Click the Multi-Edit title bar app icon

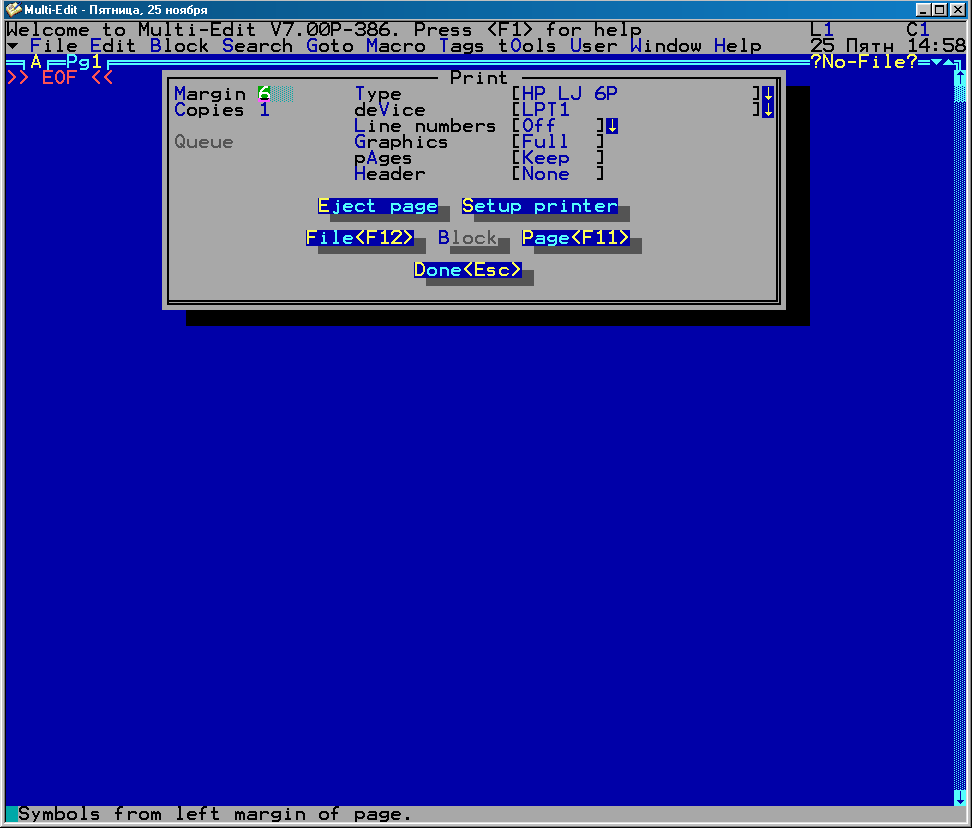13,9
